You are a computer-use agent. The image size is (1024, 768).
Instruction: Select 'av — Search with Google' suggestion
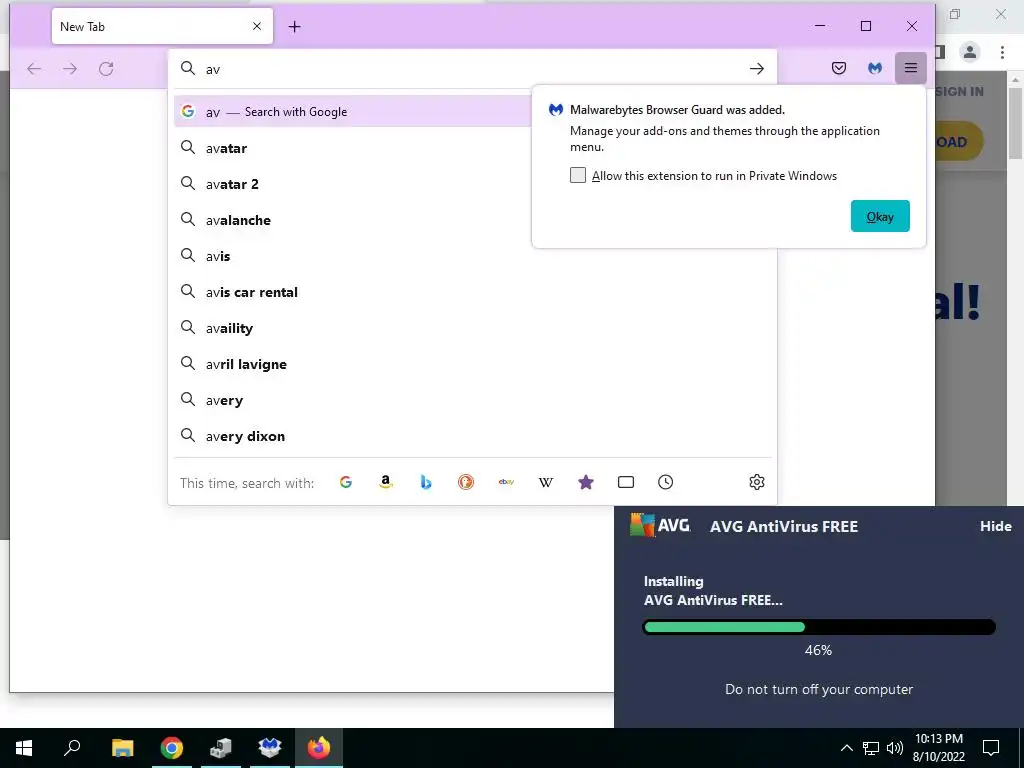click(354, 111)
